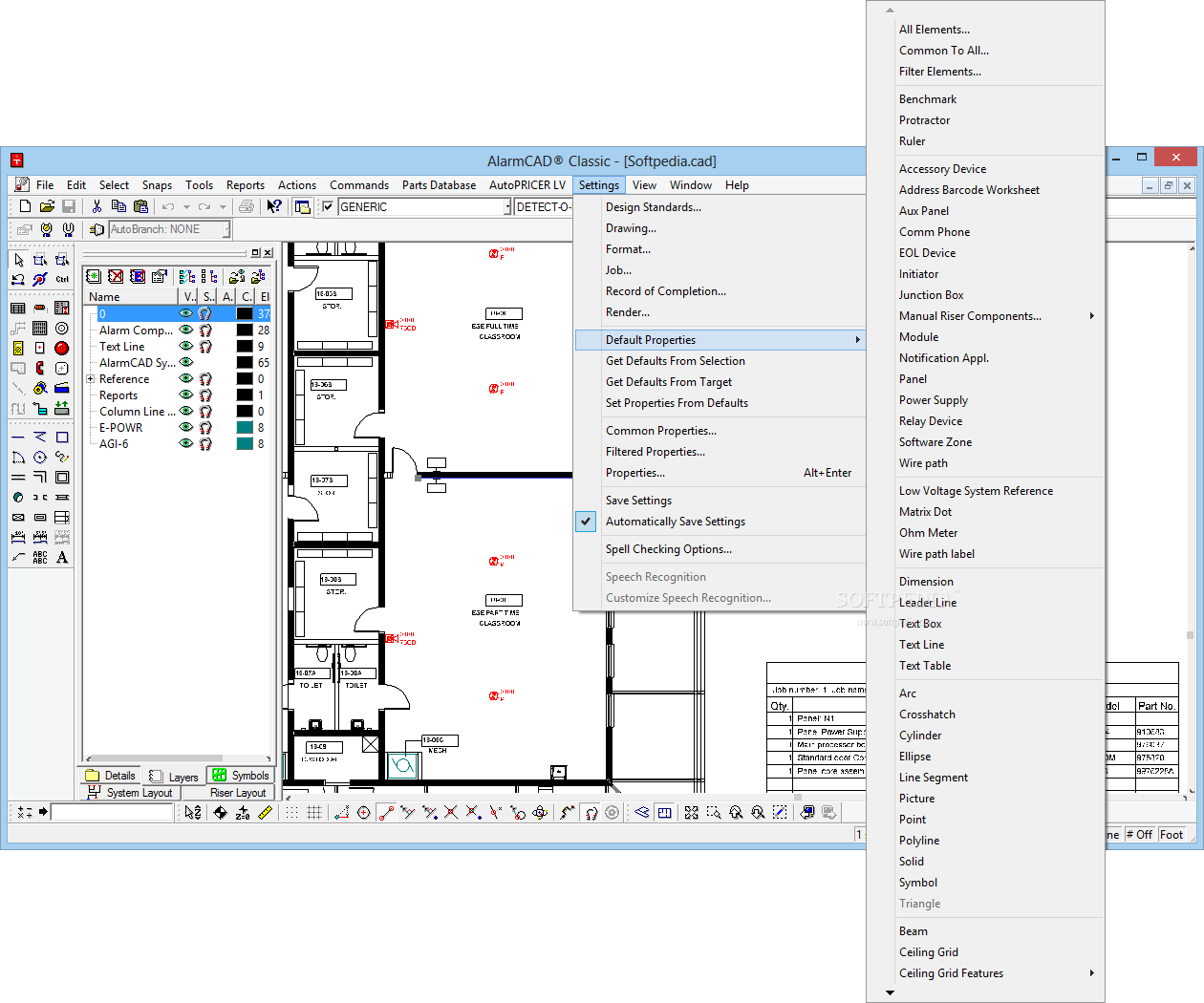Toggle visibility eye for Alarm Comp layer

pyautogui.click(x=186, y=330)
